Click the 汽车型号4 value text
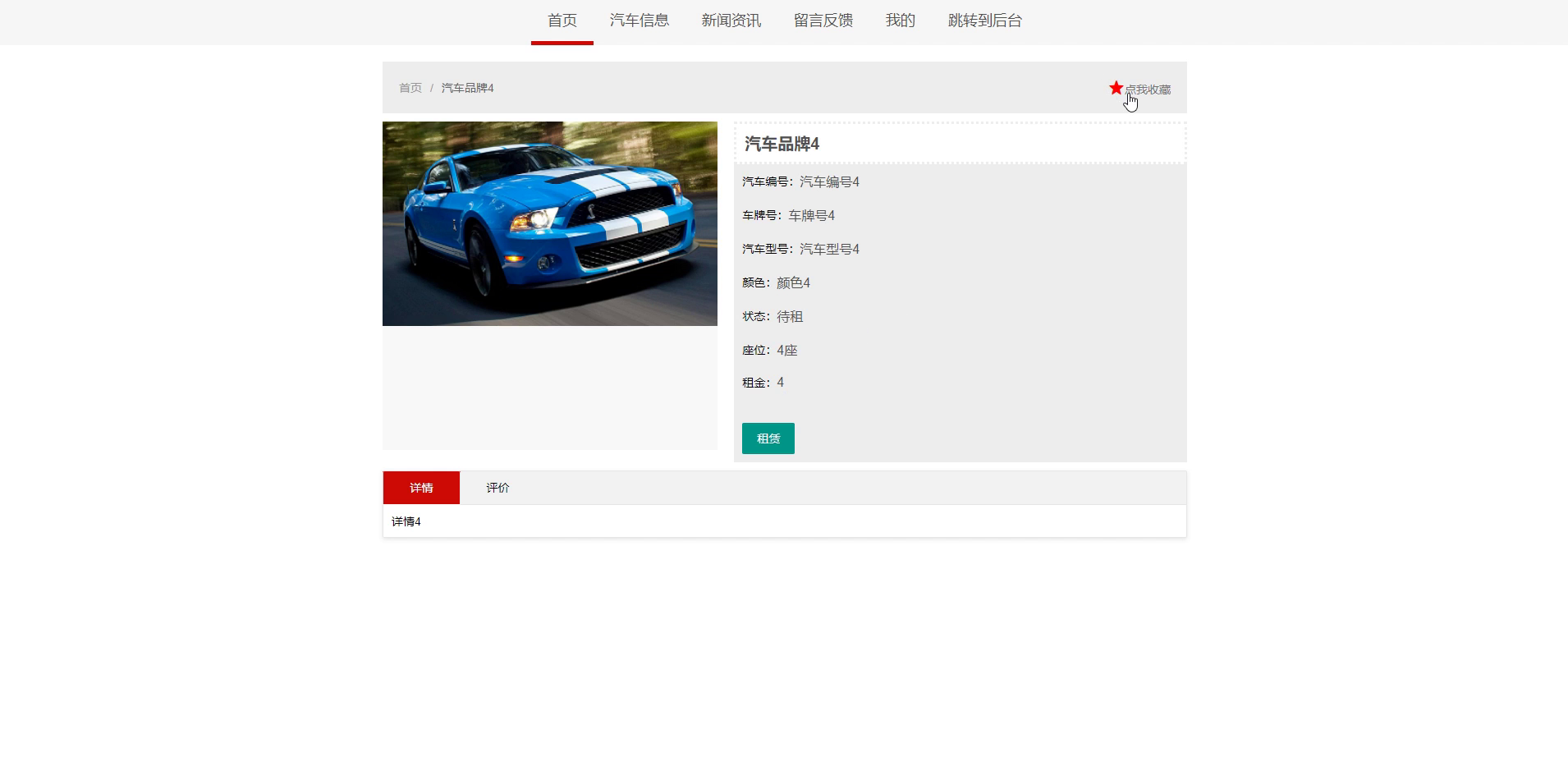1568x762 pixels. coord(829,249)
